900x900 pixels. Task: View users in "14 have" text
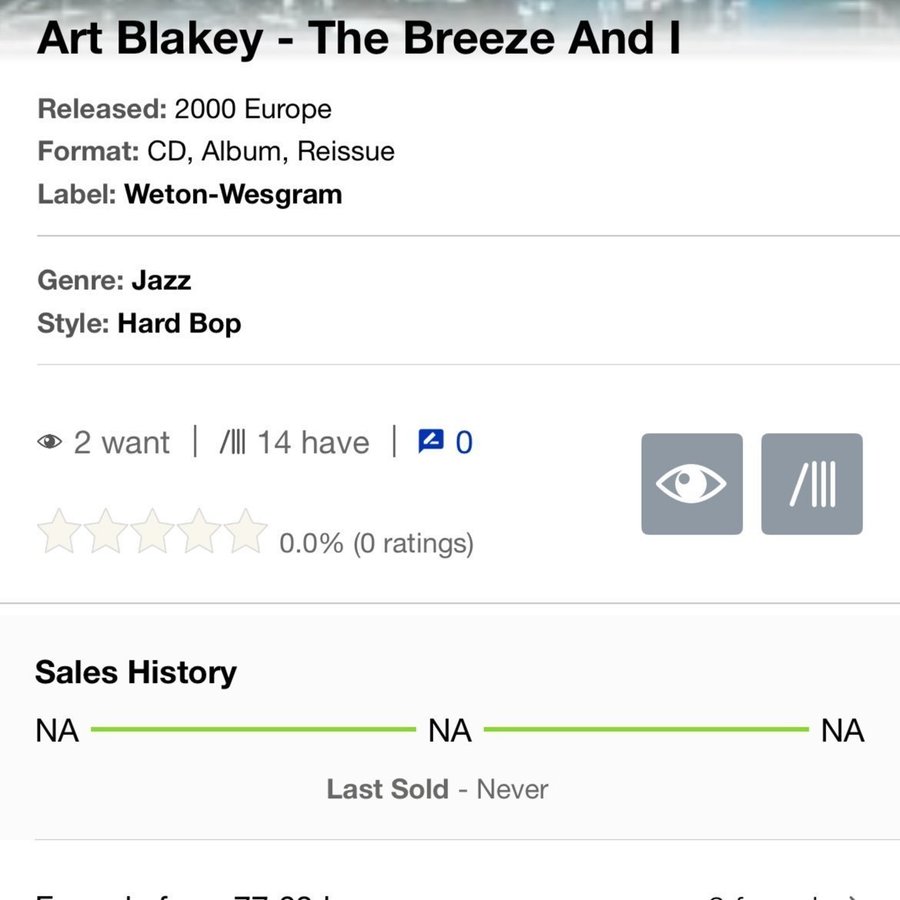pos(313,442)
